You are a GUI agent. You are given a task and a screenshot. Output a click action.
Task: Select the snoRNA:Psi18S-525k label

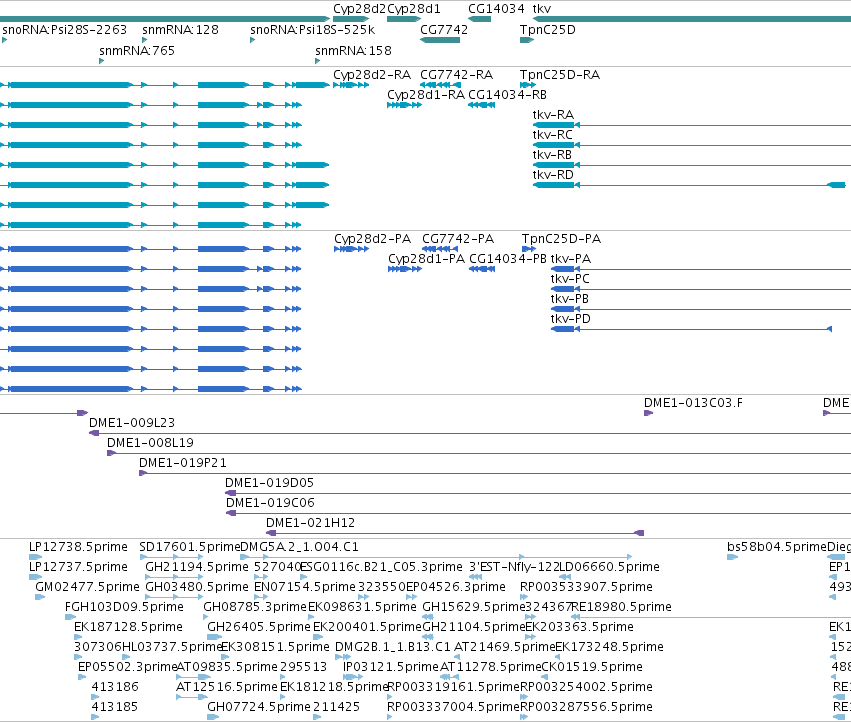coord(313,29)
